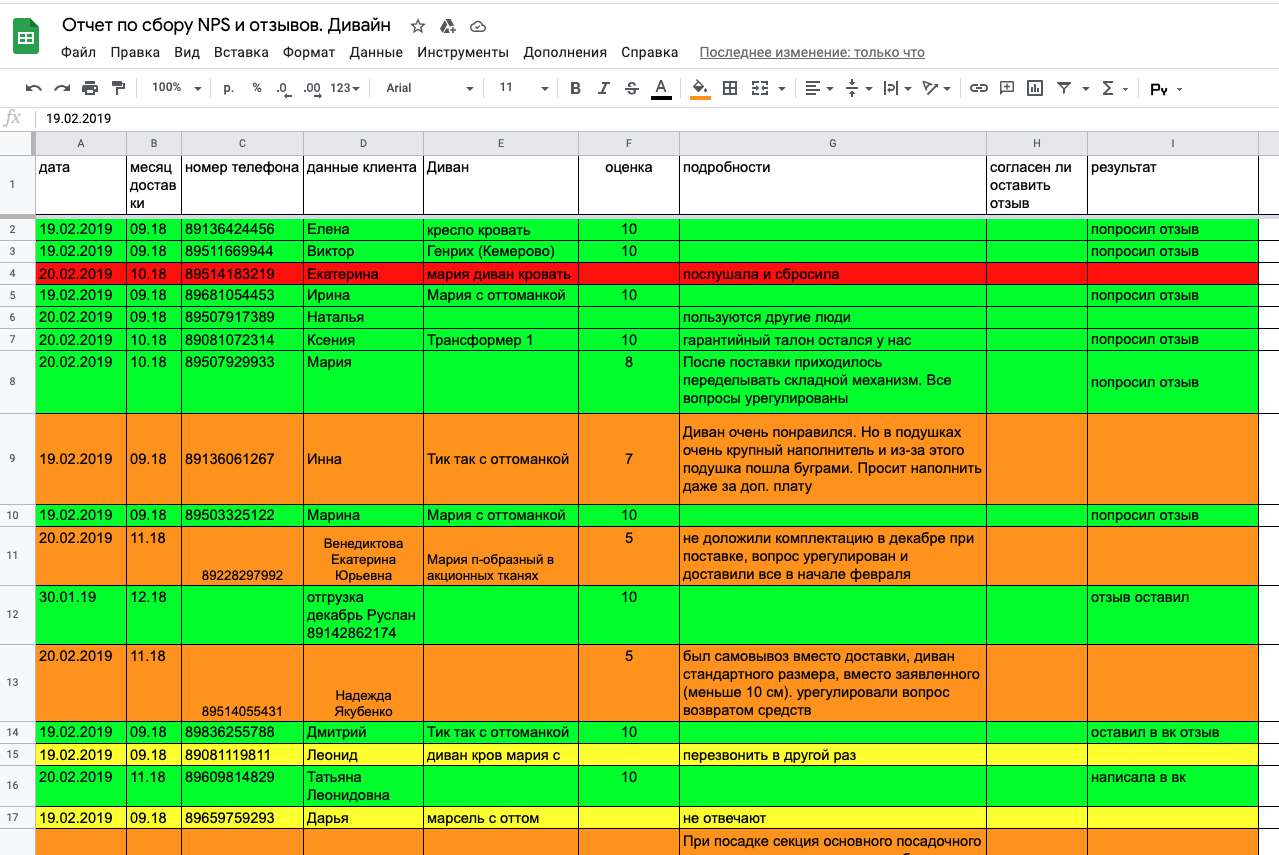Select the cell 'послушала и сбросила'
This screenshot has height=855, width=1279.
click(833, 273)
